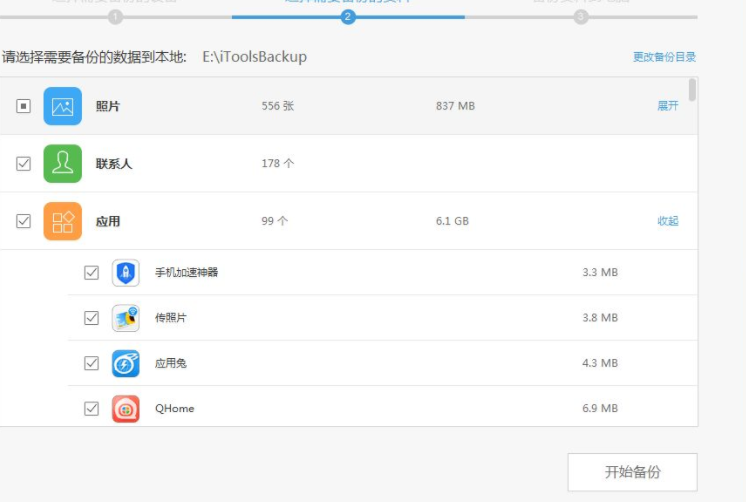Click the green Contacts (联系人) icon
746x502 pixels.
click(63, 164)
